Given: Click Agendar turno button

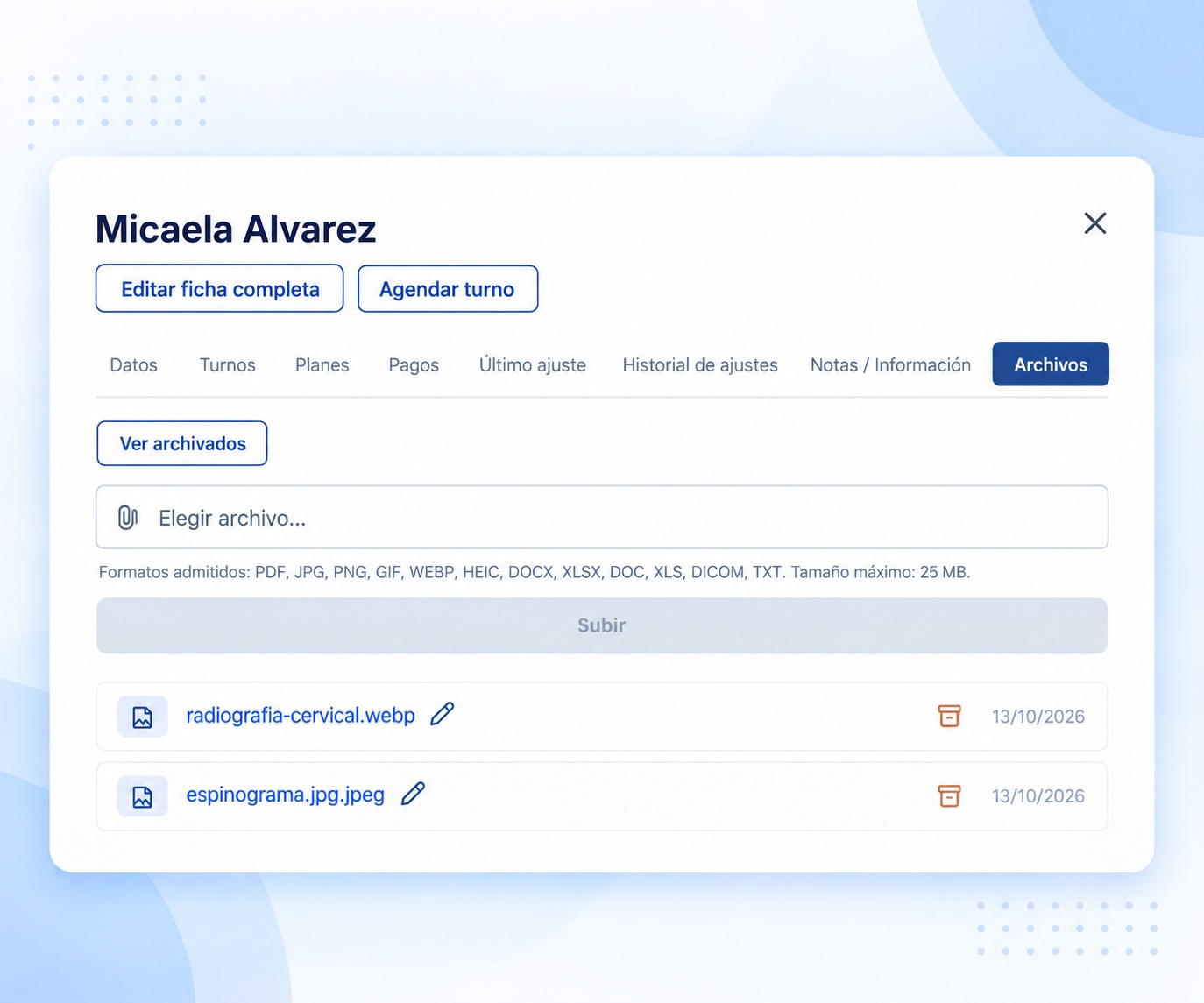Looking at the screenshot, I should (x=447, y=289).
